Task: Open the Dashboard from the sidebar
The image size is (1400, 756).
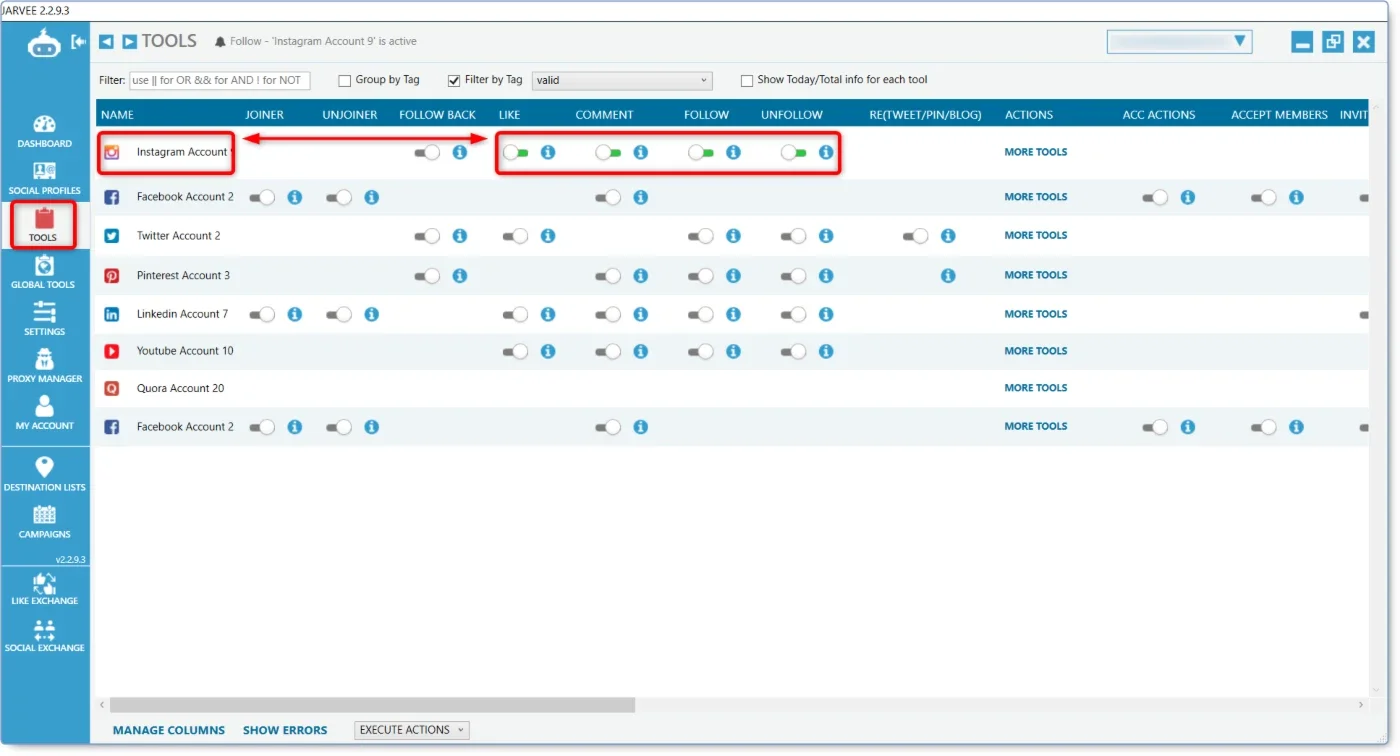Action: (x=44, y=131)
